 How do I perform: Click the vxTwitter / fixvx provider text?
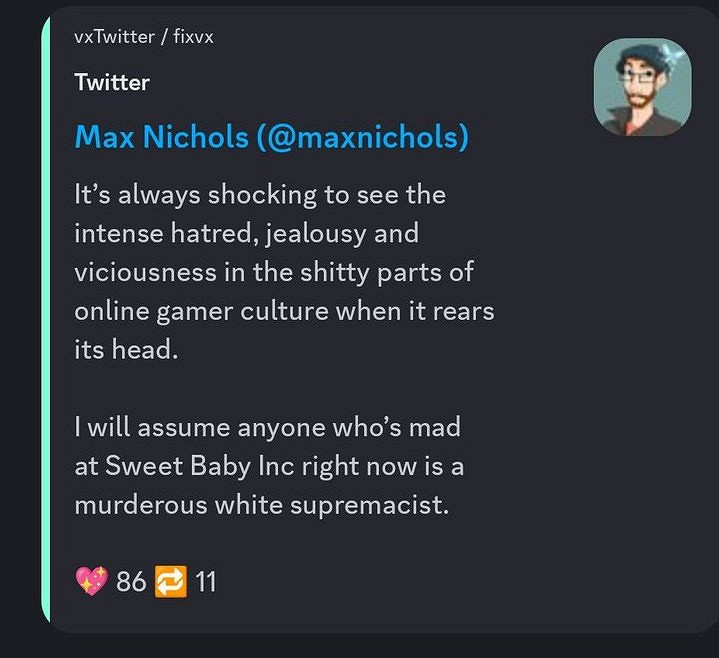pyautogui.click(x=144, y=37)
